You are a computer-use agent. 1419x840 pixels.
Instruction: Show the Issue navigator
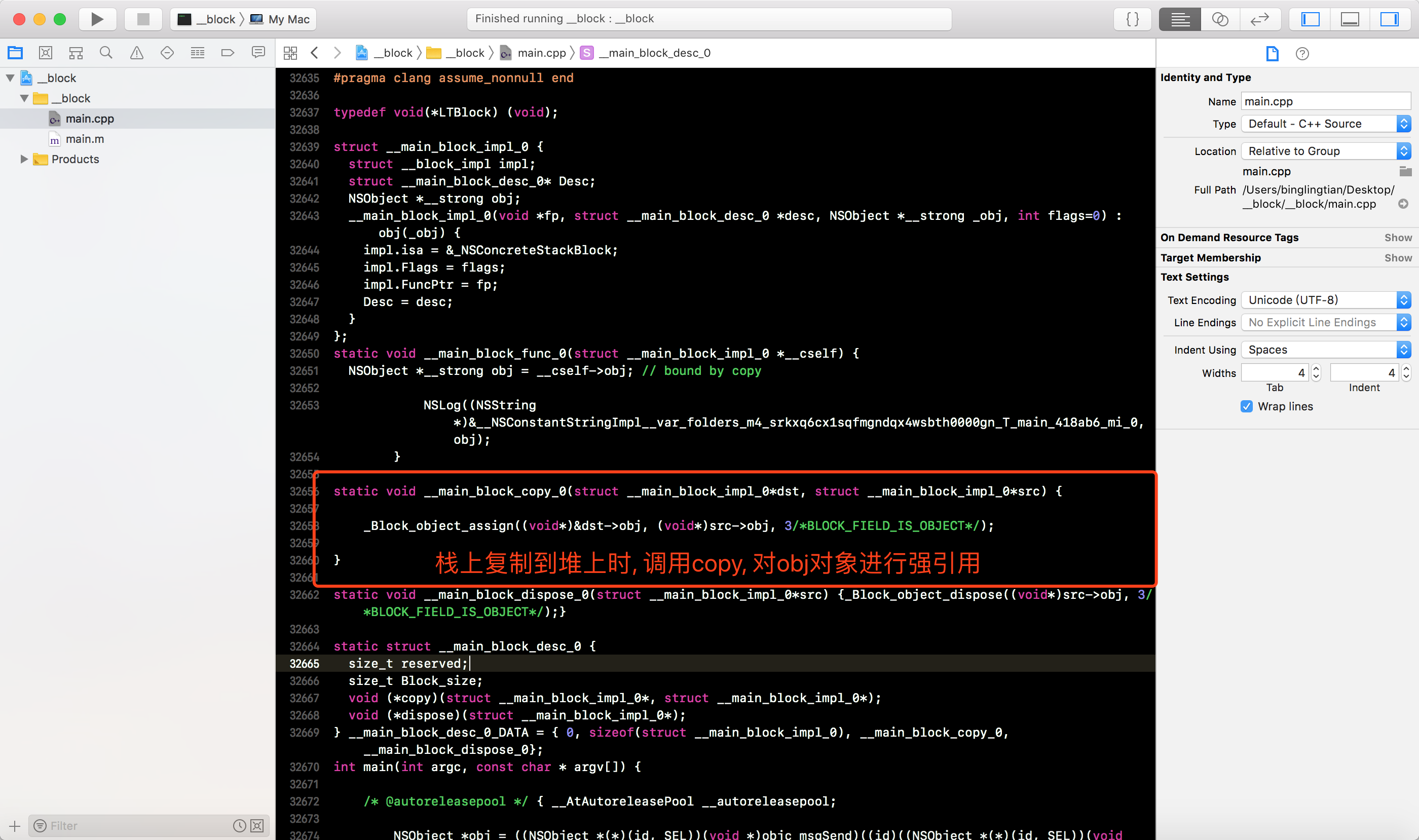pyautogui.click(x=136, y=53)
